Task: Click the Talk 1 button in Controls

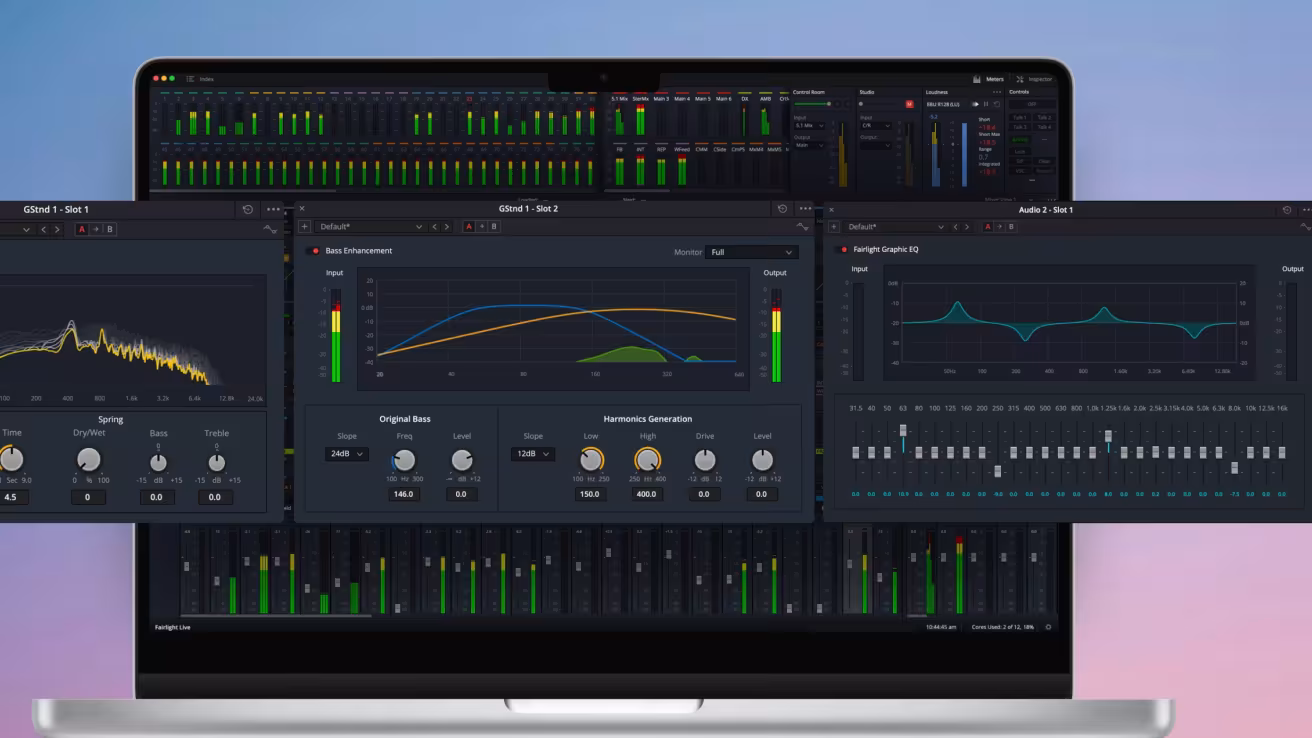Action: click(1019, 118)
